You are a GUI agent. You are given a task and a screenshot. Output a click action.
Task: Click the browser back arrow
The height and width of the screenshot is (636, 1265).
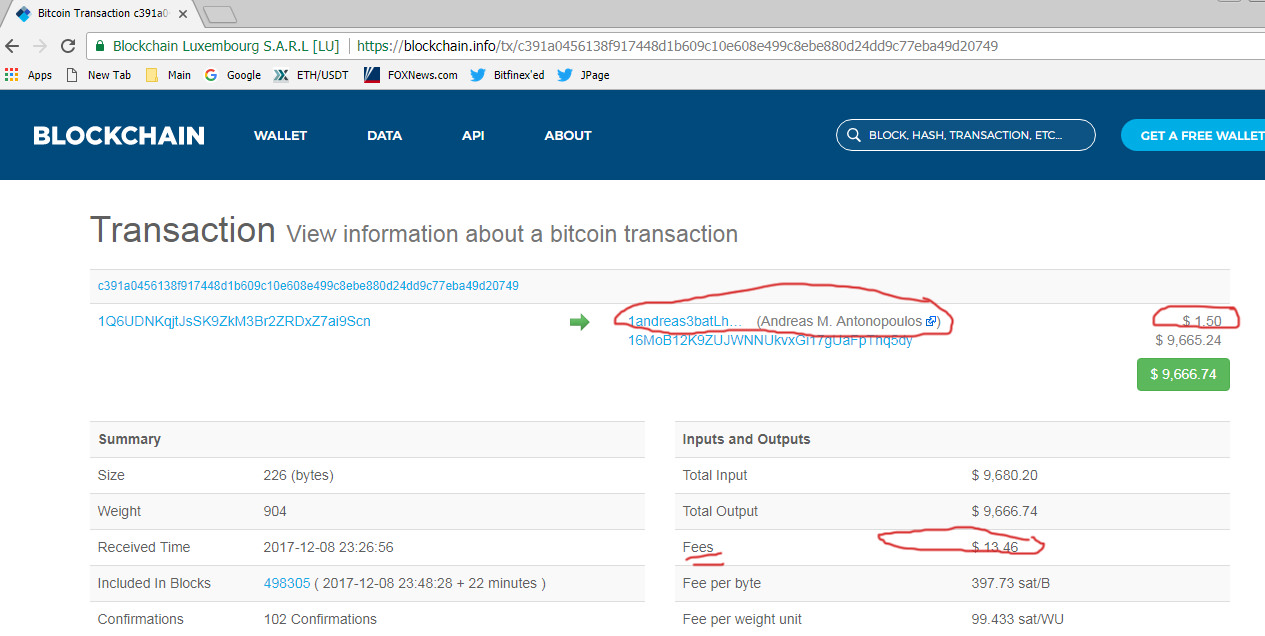[12, 46]
